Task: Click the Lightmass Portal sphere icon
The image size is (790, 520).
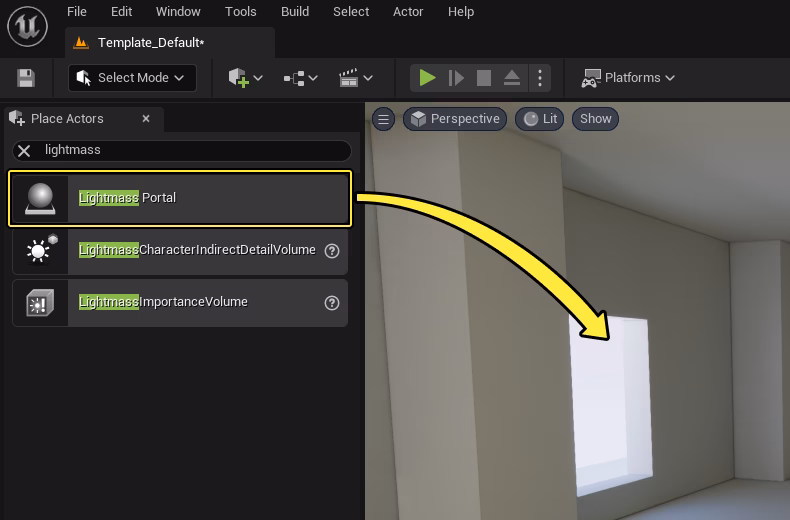Action: (40, 199)
